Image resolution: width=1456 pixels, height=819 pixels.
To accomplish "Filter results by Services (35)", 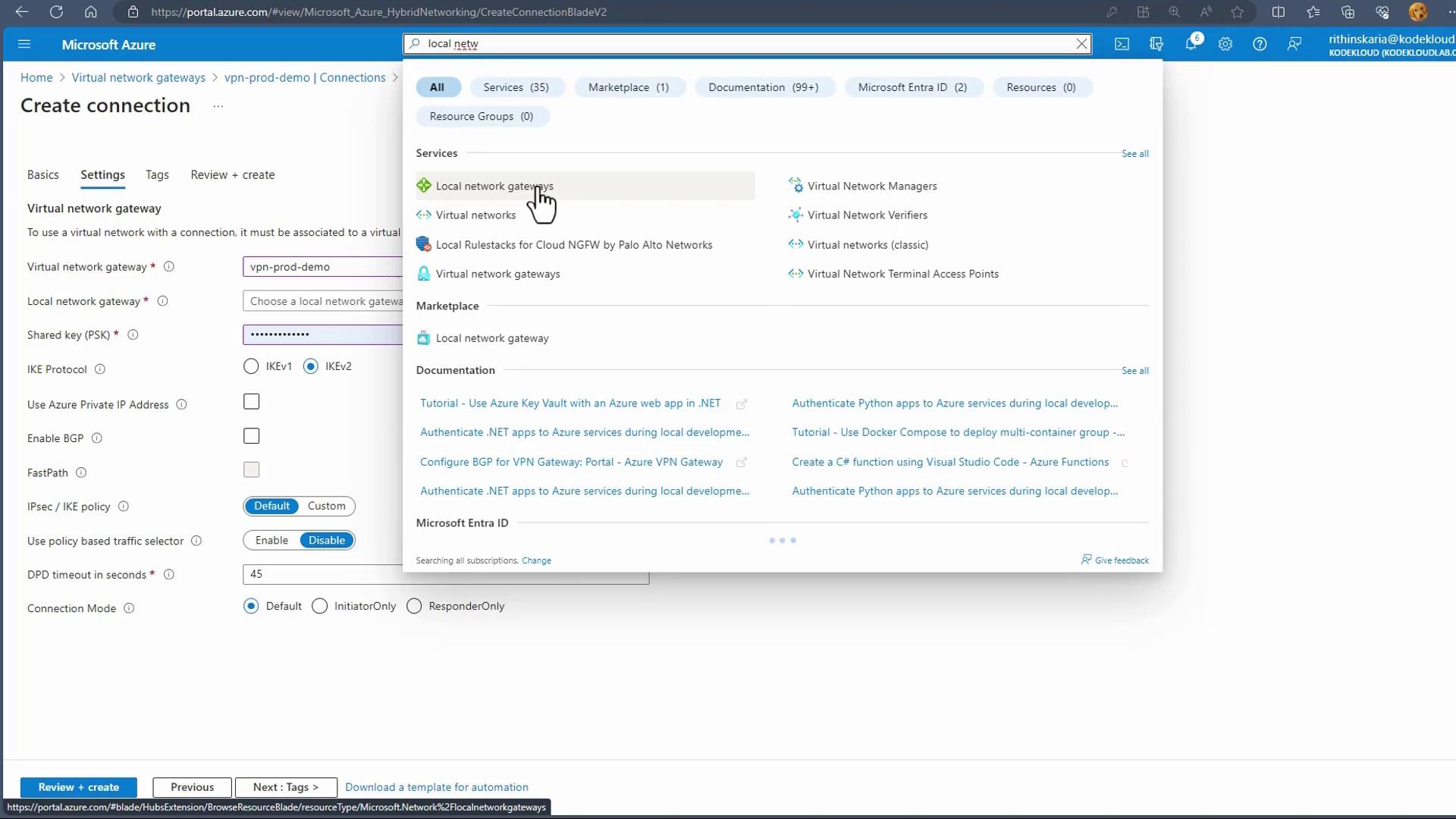I will 516,87.
